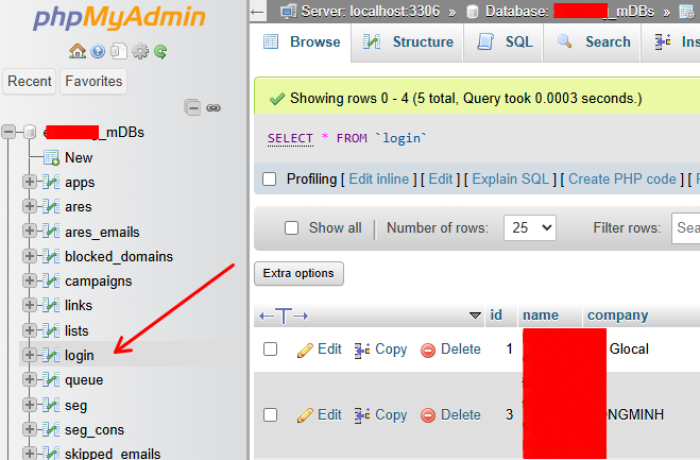Click the pencil Edit icon for row 1
700x460 pixels.
(306, 350)
